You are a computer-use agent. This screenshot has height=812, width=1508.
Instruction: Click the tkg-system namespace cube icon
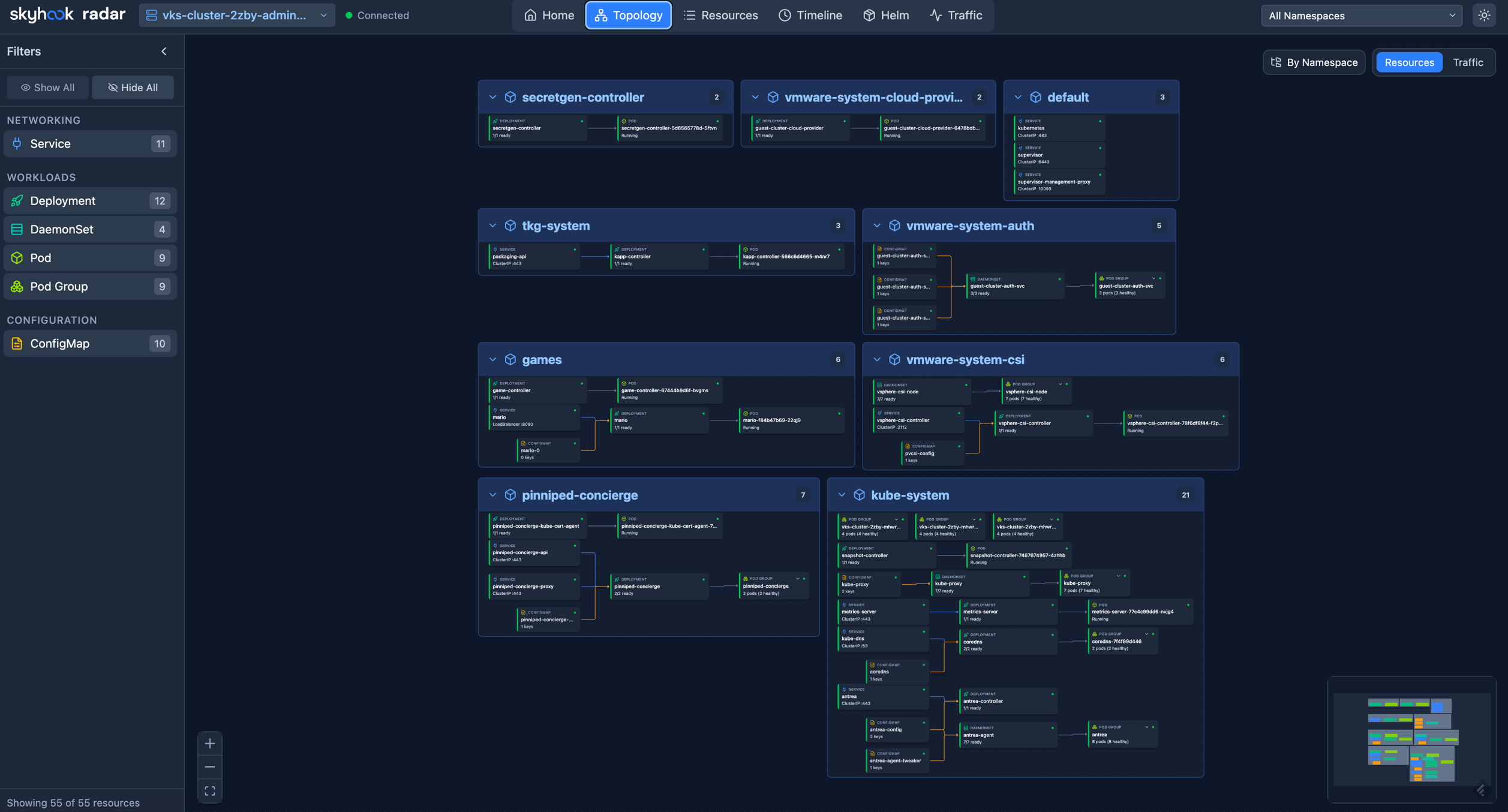pos(510,225)
